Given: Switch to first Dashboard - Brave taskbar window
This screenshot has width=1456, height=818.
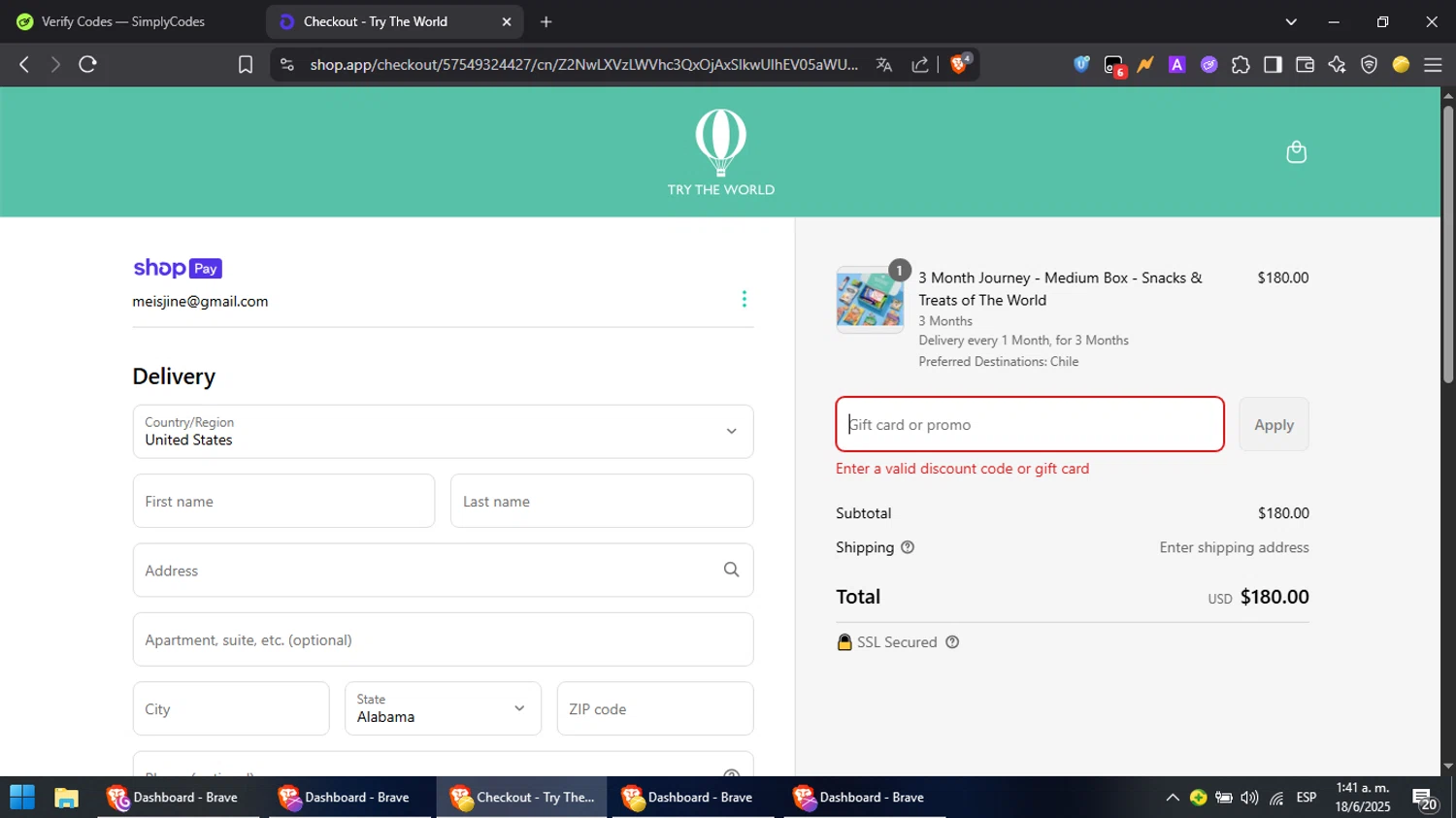Looking at the screenshot, I should (x=179, y=798).
